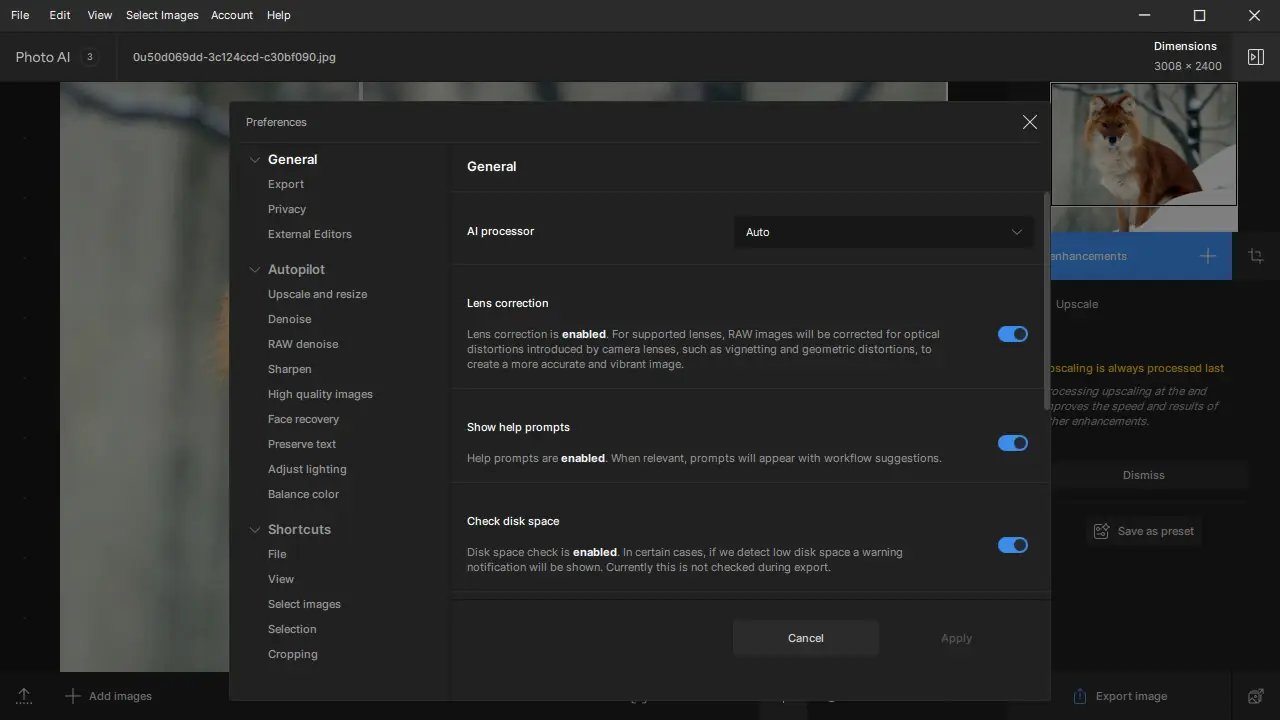Maximize the application window
Screen dimensions: 1280x720
pos(1200,15)
